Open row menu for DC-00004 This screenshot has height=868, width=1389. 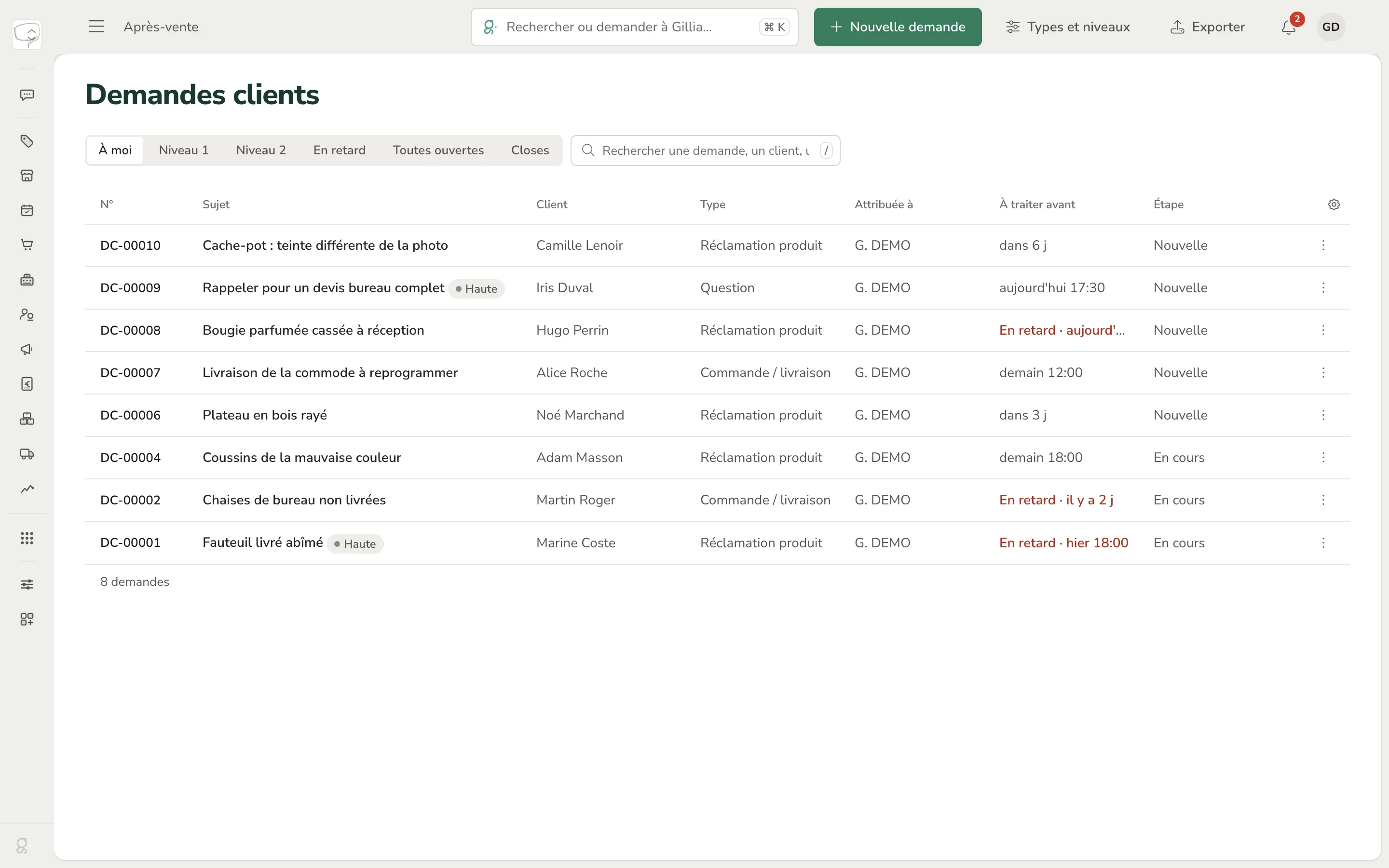(x=1323, y=458)
